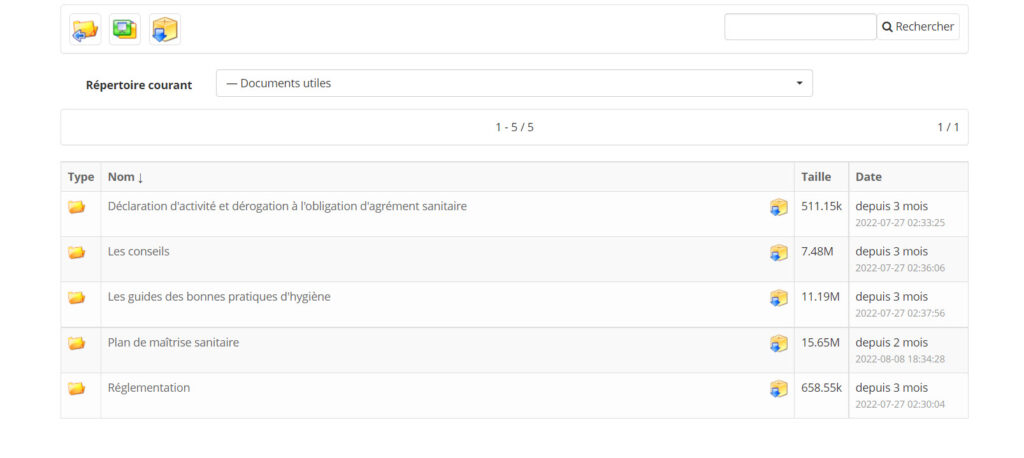Click the Taille column header
This screenshot has width=1024, height=458.
click(x=816, y=177)
